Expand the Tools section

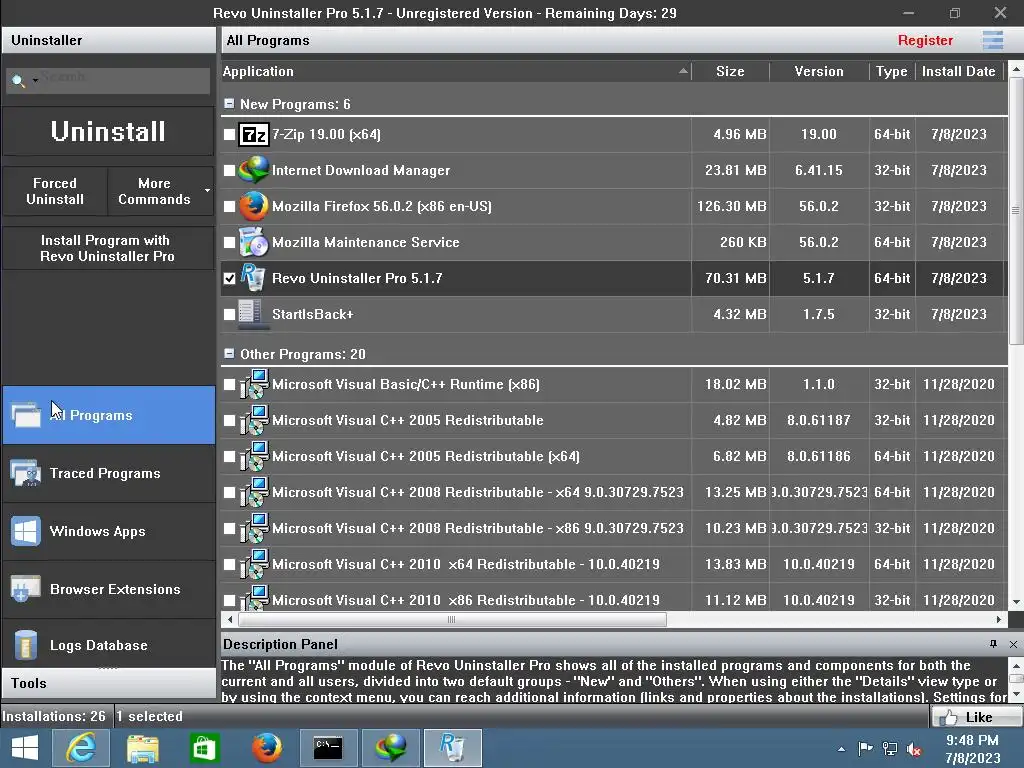(108, 683)
